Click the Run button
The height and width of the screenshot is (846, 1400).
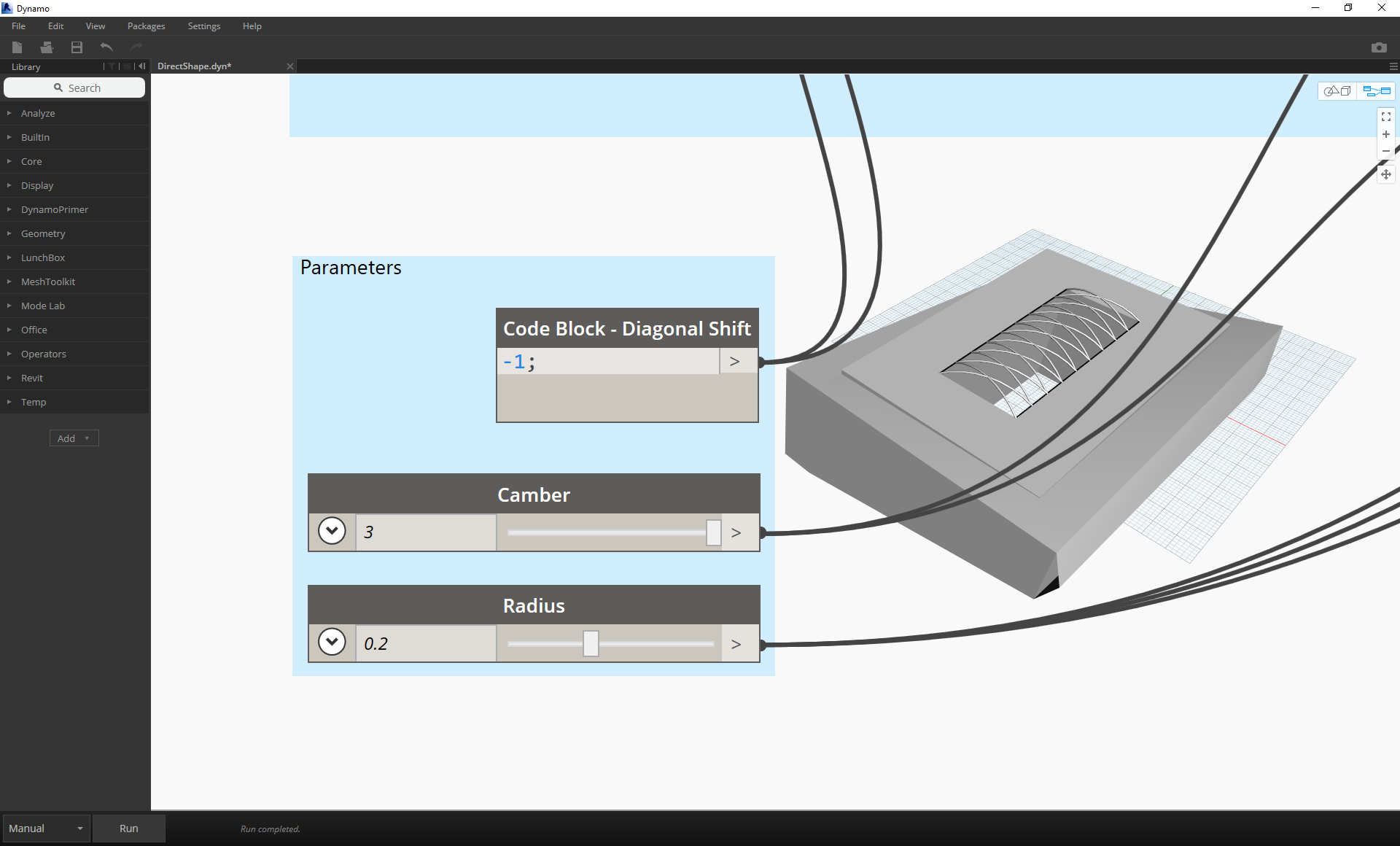[x=129, y=828]
